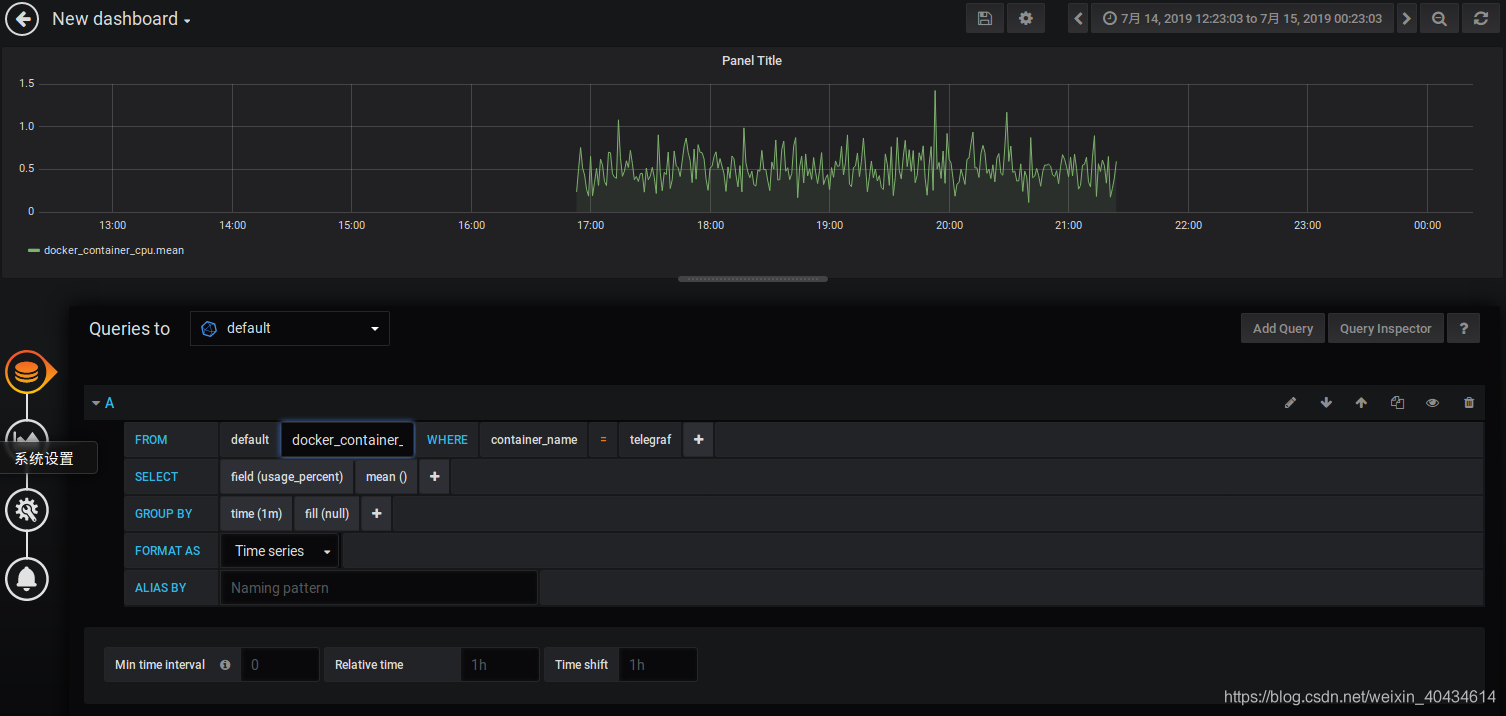Edit the mean () aggregation
Screen dimensions: 1506x716
(x=386, y=477)
